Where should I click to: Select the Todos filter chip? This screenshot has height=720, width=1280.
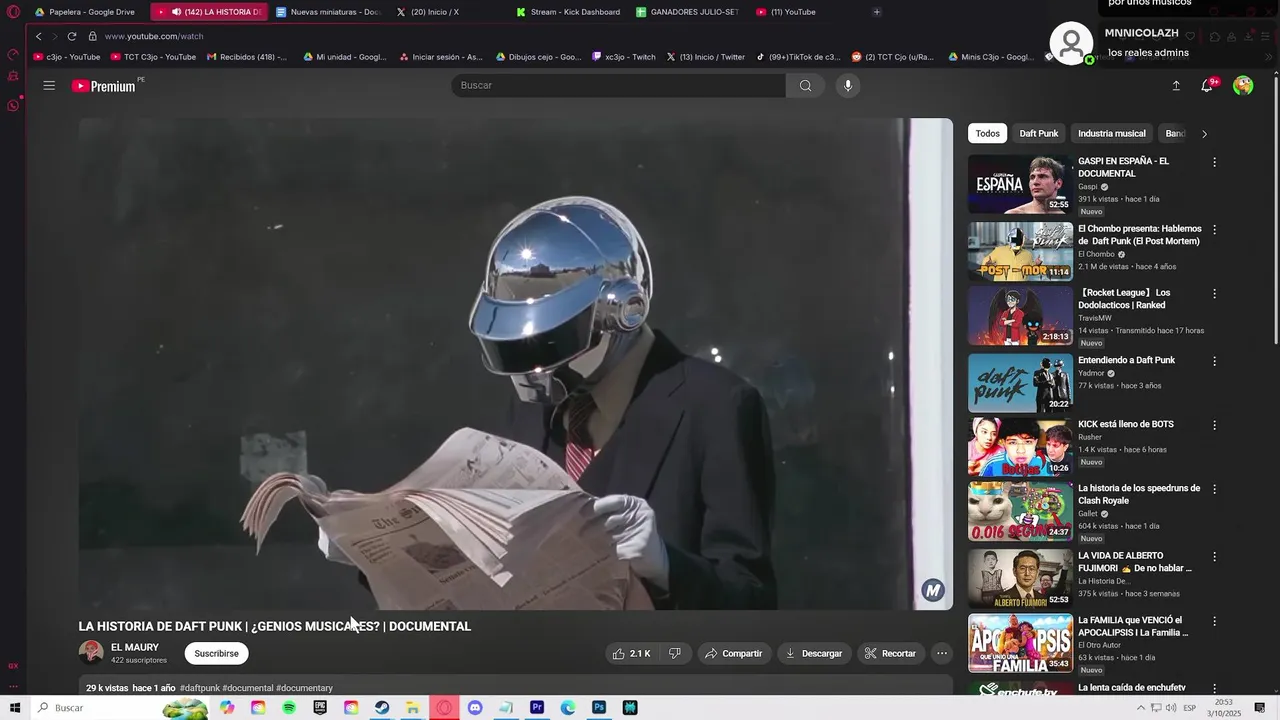[x=987, y=133]
